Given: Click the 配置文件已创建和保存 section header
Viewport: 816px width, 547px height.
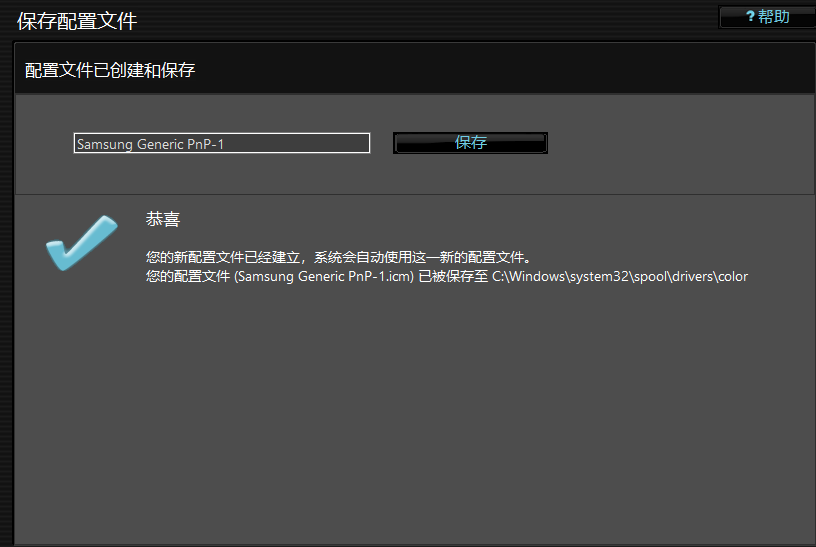Looking at the screenshot, I should click(110, 70).
